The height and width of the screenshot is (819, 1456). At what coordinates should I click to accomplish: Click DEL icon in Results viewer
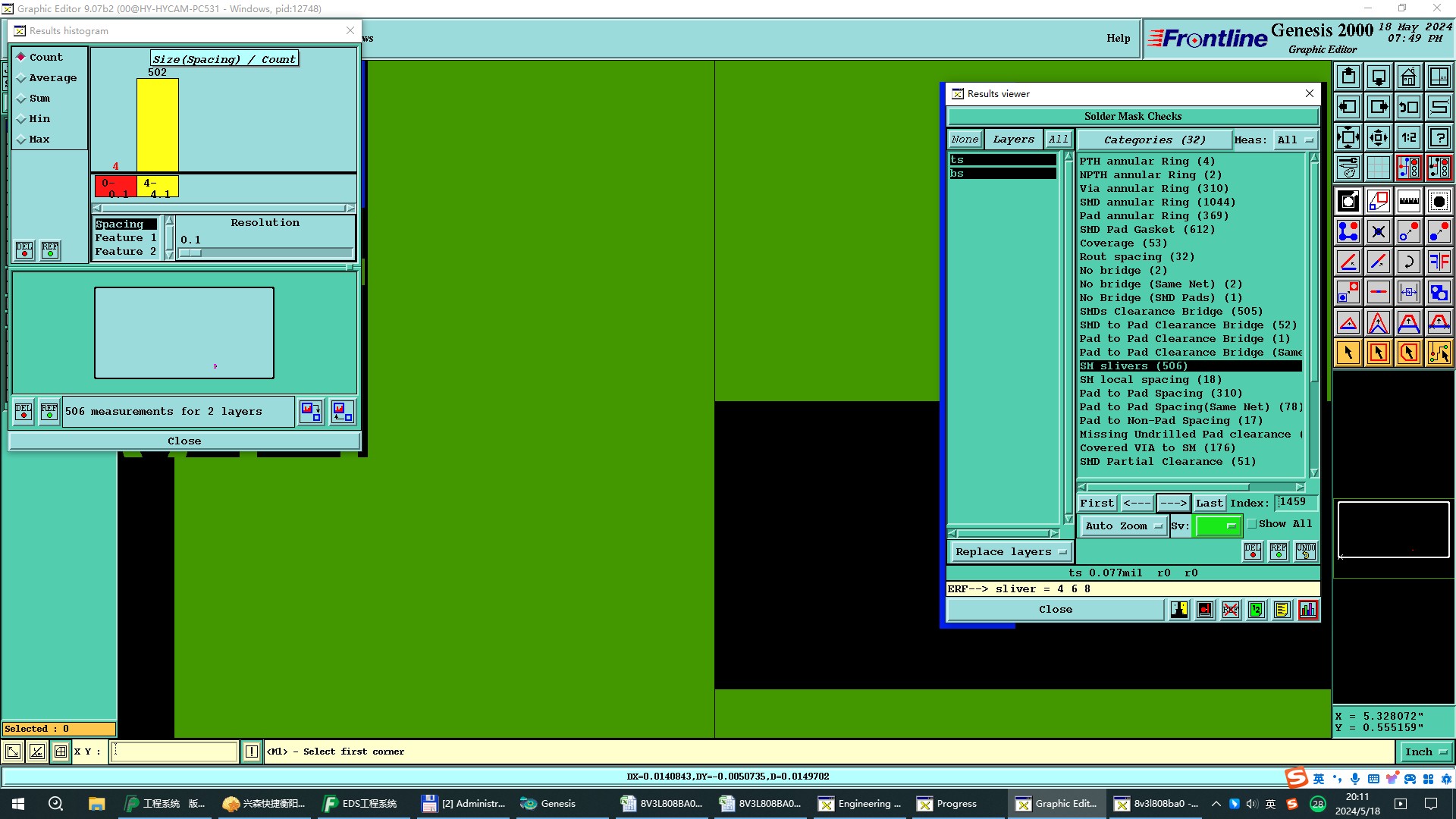pos(1253,551)
